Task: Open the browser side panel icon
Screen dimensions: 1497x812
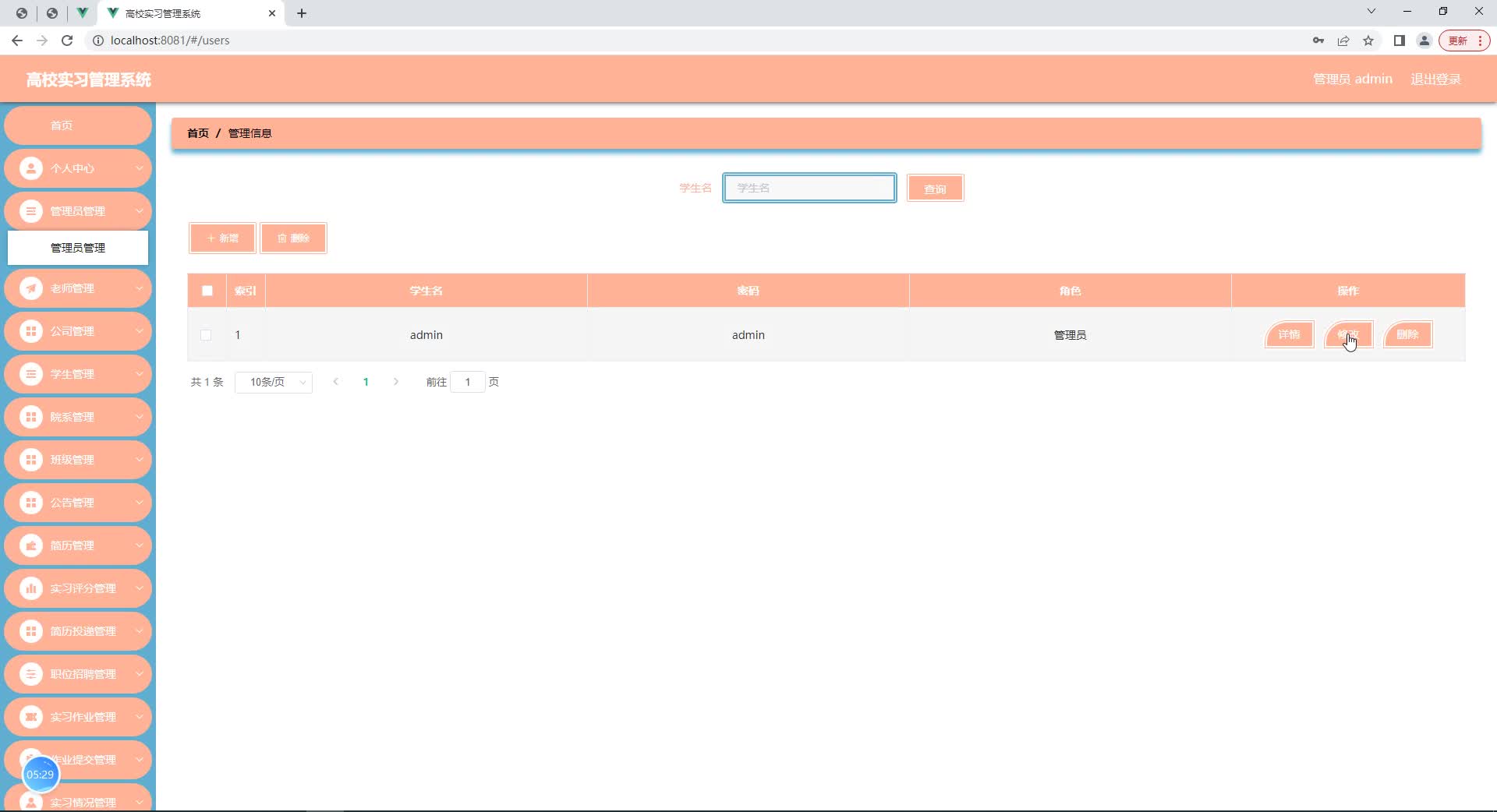Action: click(1400, 41)
